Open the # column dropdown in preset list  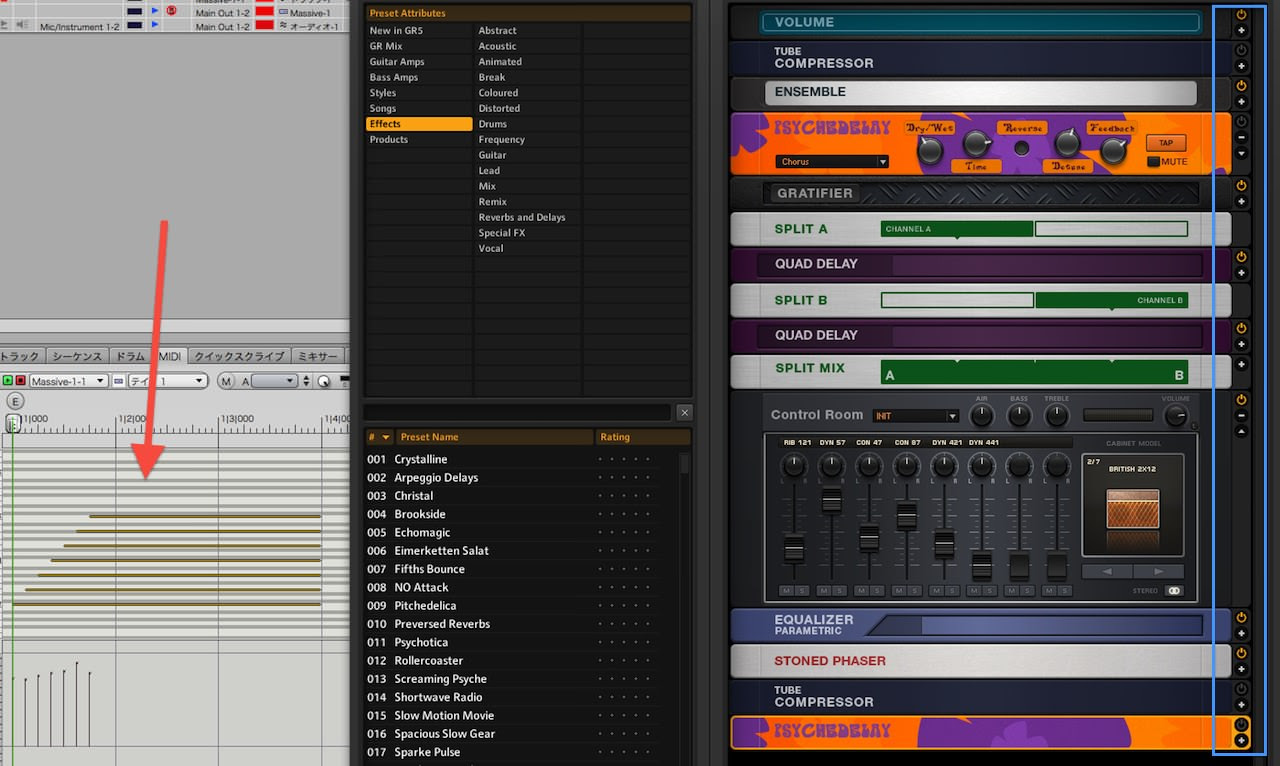pyautogui.click(x=386, y=437)
